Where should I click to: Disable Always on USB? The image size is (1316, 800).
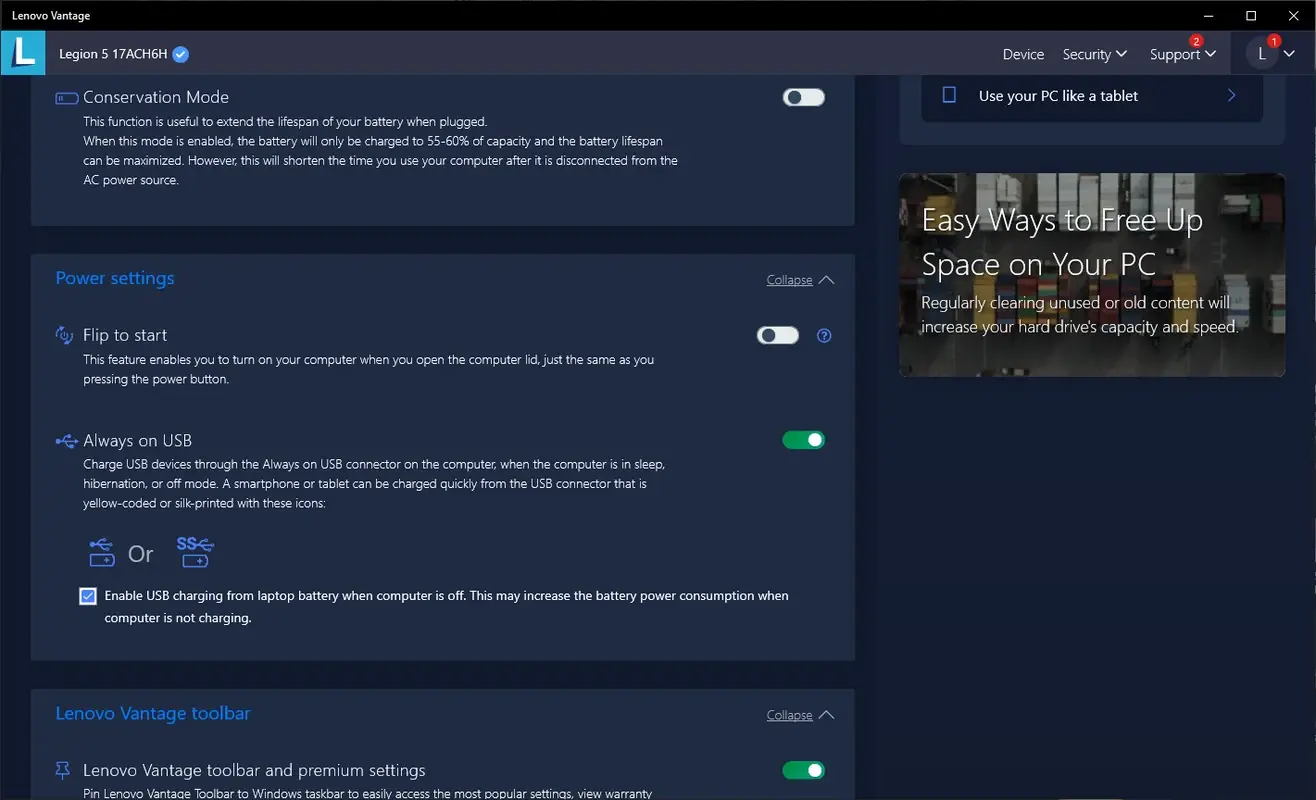coord(803,440)
